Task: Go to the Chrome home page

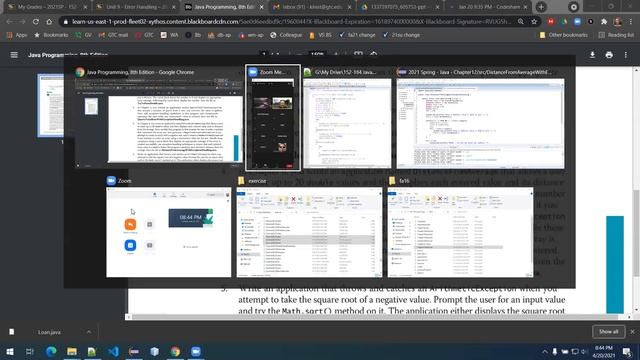Action: (x=49, y=22)
